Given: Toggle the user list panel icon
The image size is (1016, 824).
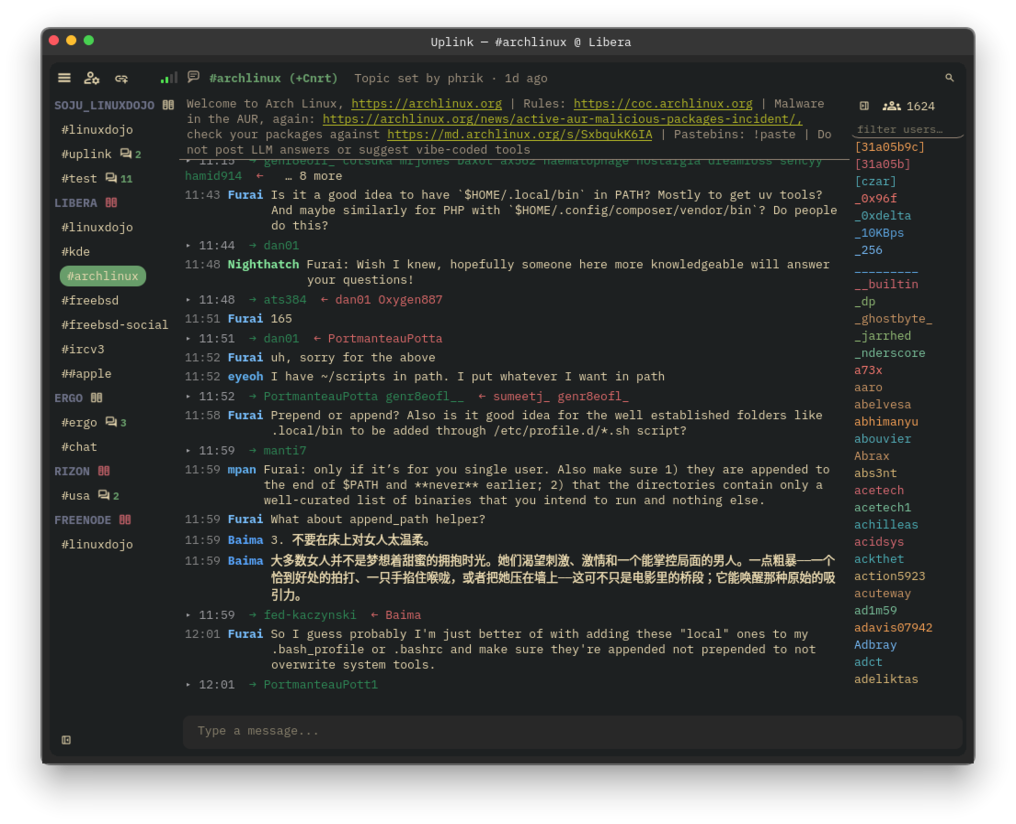Looking at the screenshot, I should (864, 106).
